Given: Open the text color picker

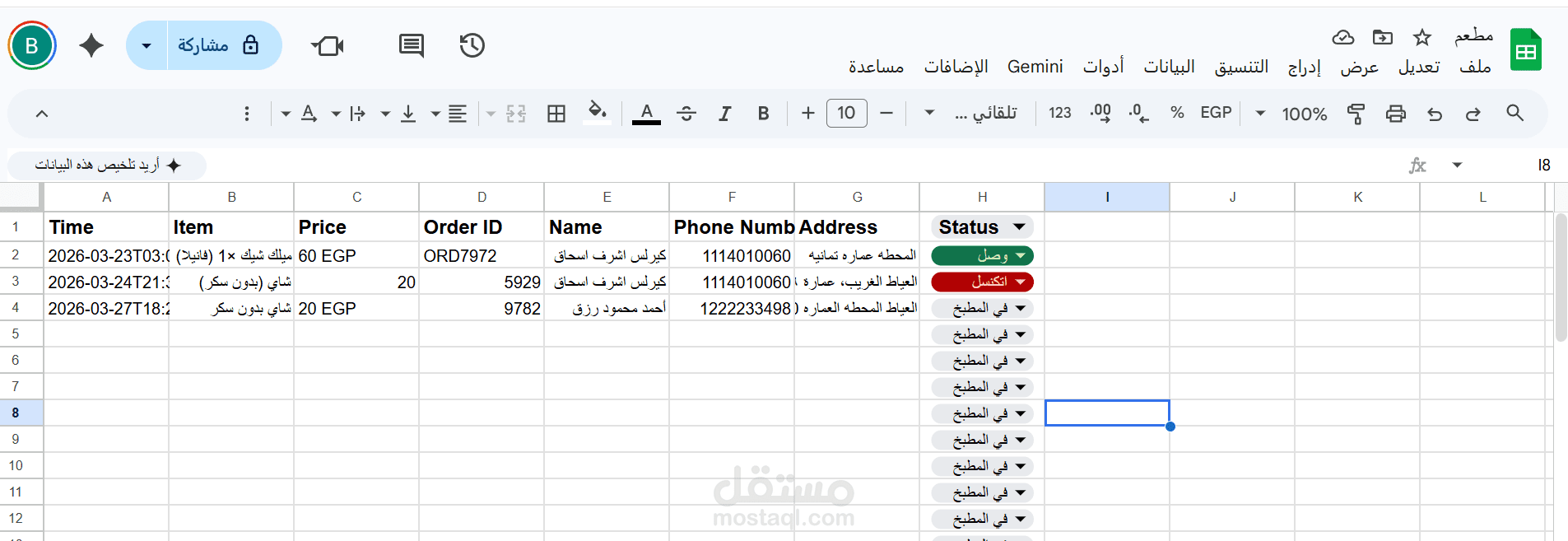Looking at the screenshot, I should (x=646, y=114).
